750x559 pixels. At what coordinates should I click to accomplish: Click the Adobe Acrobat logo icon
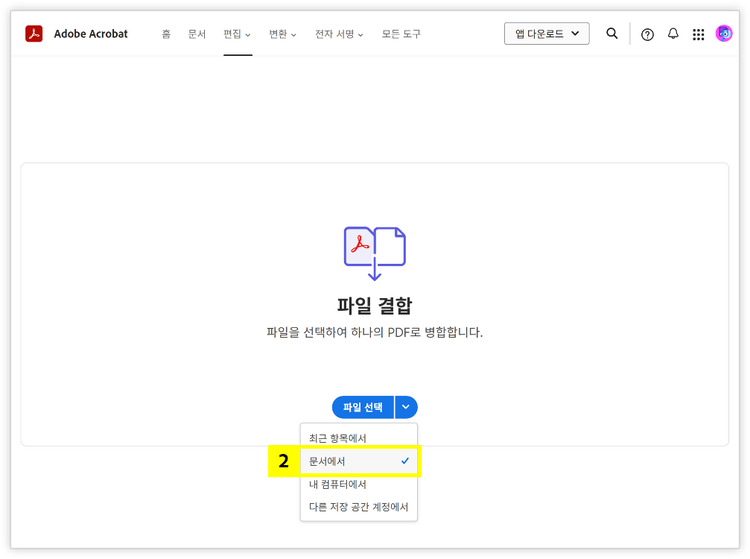tap(33, 34)
